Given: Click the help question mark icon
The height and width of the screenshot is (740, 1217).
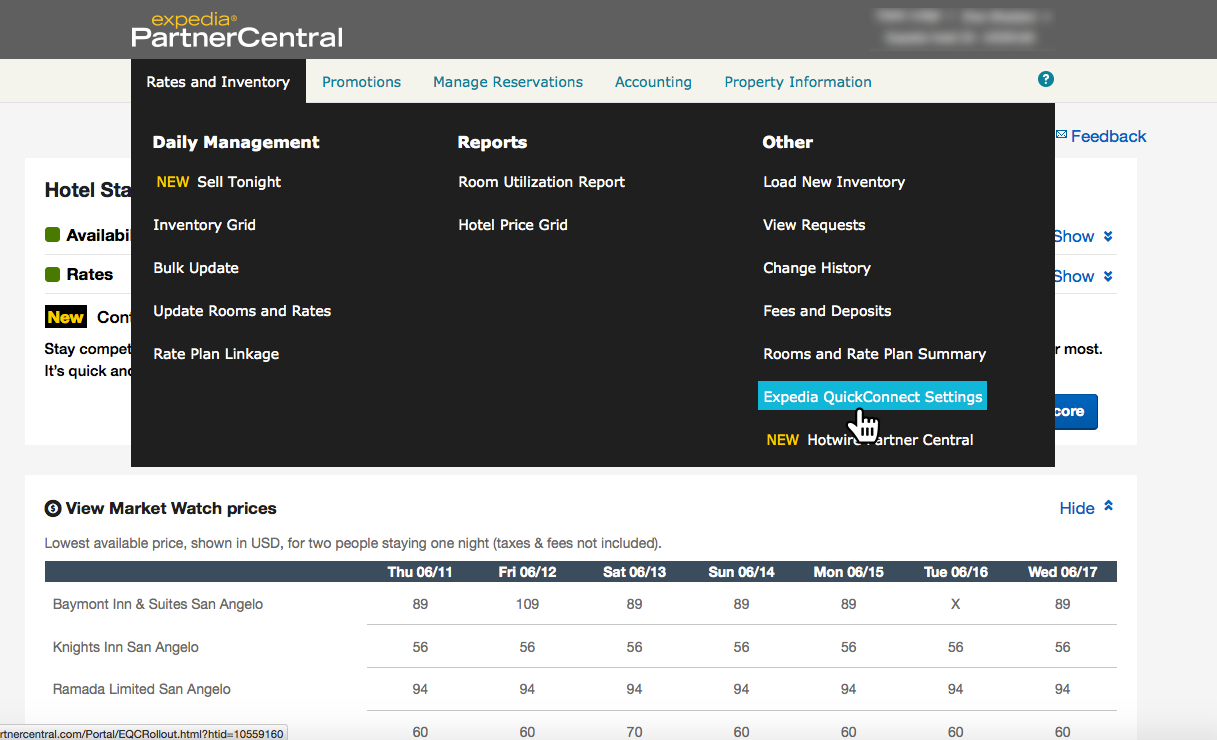Looking at the screenshot, I should (1046, 80).
